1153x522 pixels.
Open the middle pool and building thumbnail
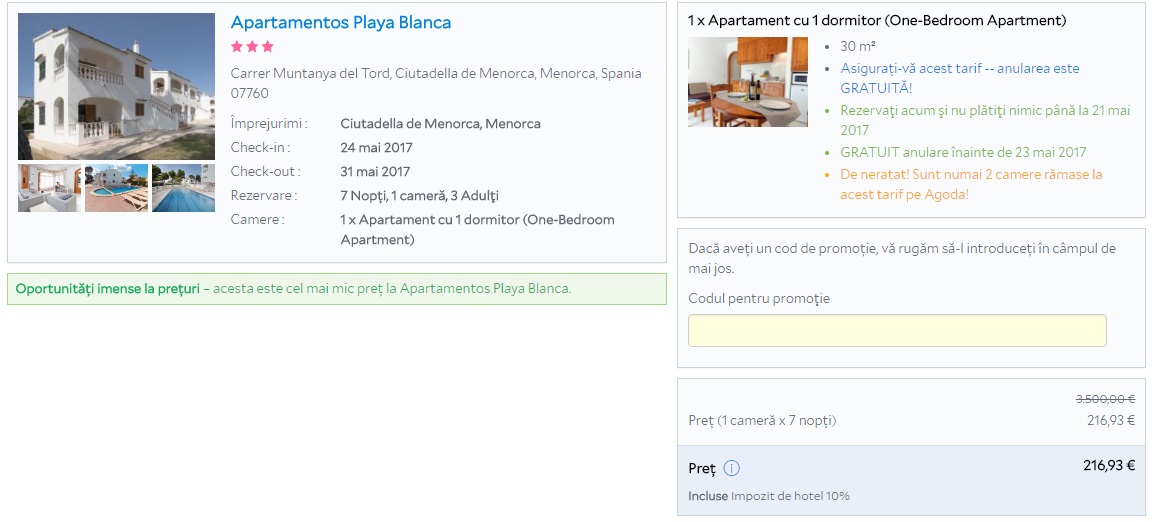tap(116, 188)
